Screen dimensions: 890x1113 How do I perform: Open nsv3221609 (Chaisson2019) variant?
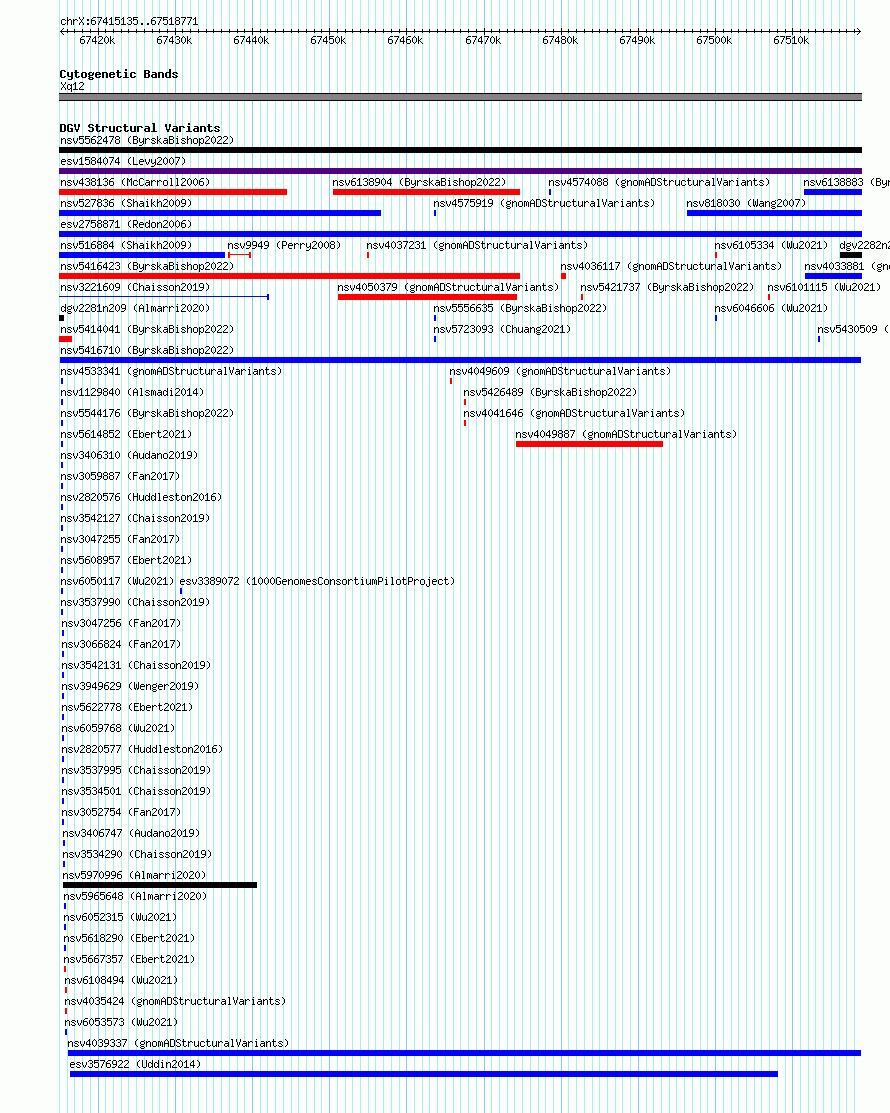click(135, 287)
